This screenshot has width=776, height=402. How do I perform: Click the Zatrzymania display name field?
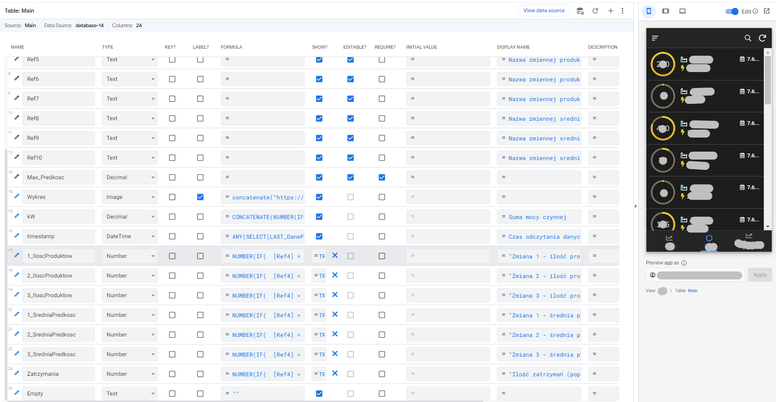[x=539, y=374]
